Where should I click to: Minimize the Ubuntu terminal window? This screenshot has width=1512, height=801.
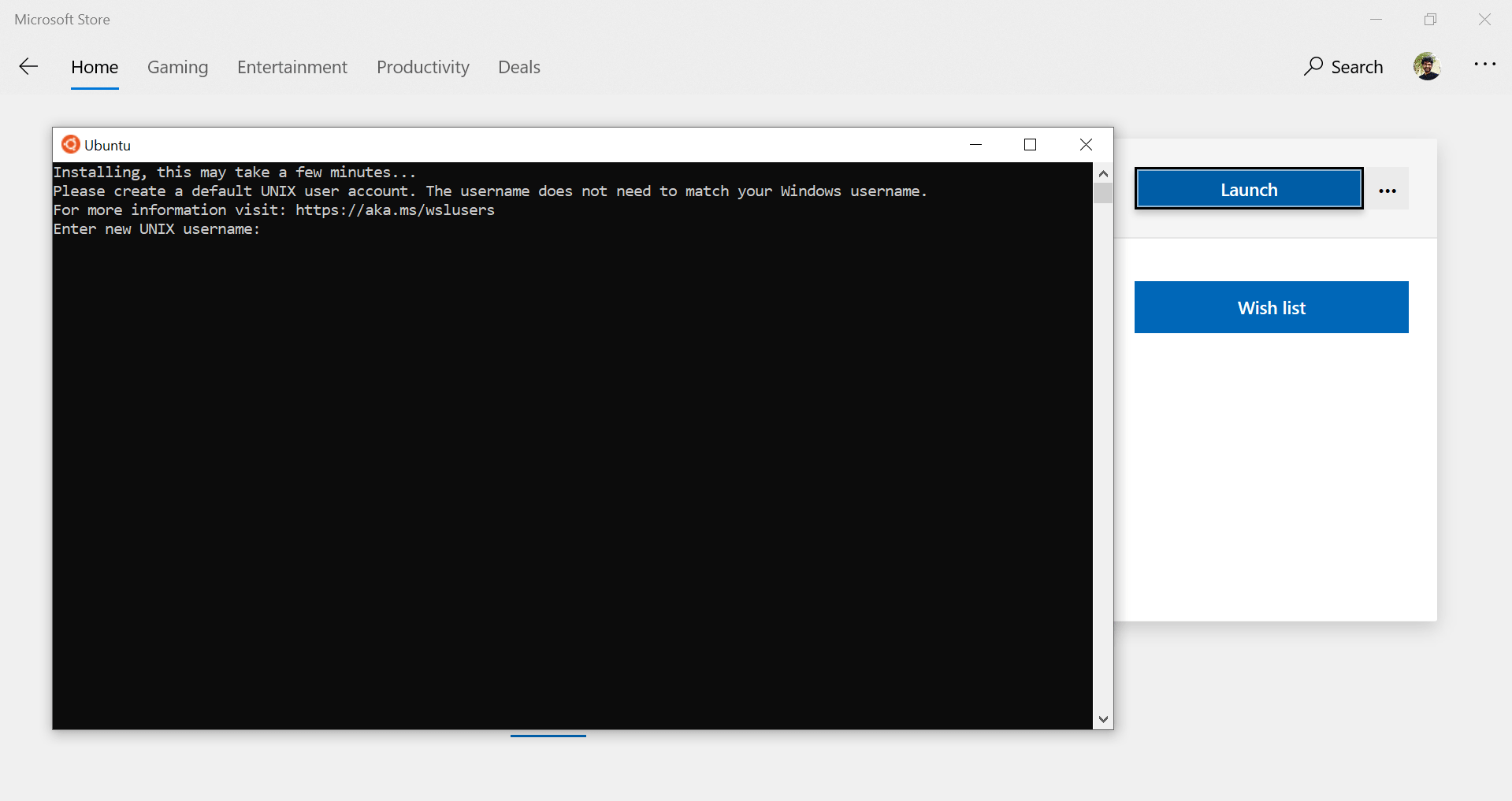[x=975, y=144]
